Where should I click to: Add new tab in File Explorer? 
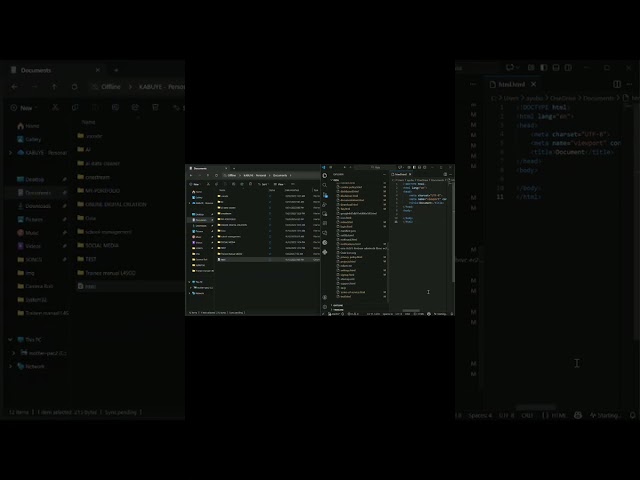click(234, 168)
